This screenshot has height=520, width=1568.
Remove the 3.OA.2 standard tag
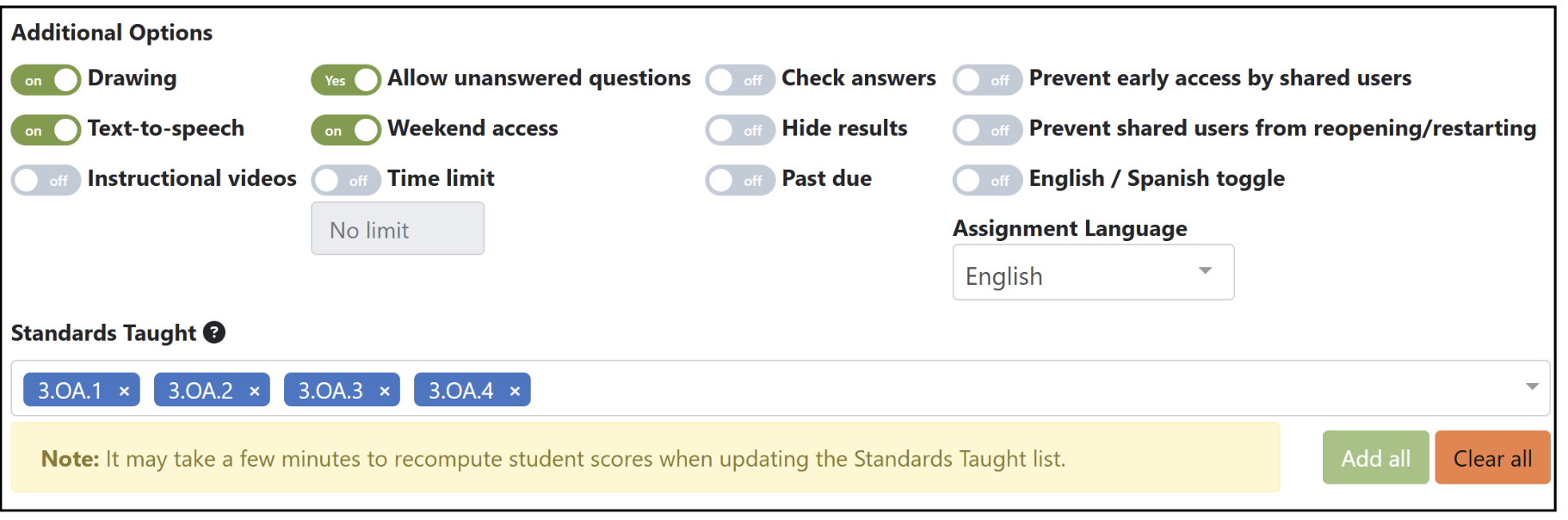(x=255, y=391)
